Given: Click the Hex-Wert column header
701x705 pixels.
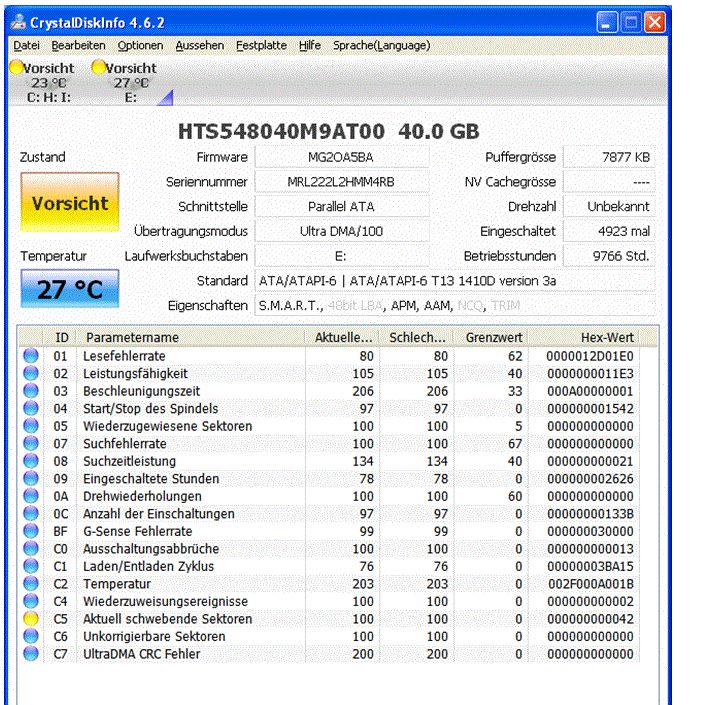Looking at the screenshot, I should coord(606,337).
